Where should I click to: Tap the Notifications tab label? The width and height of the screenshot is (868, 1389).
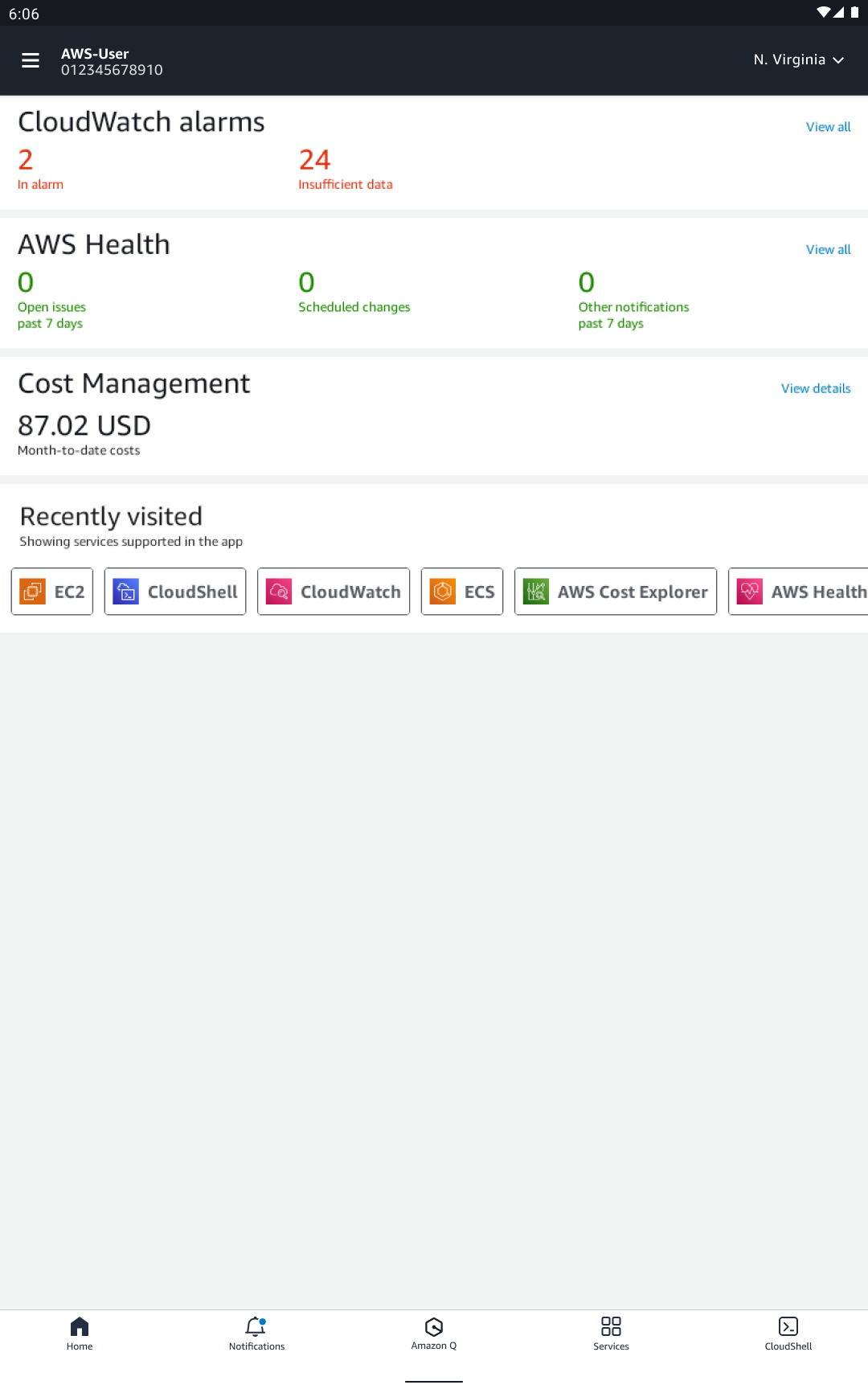pyautogui.click(x=256, y=1346)
